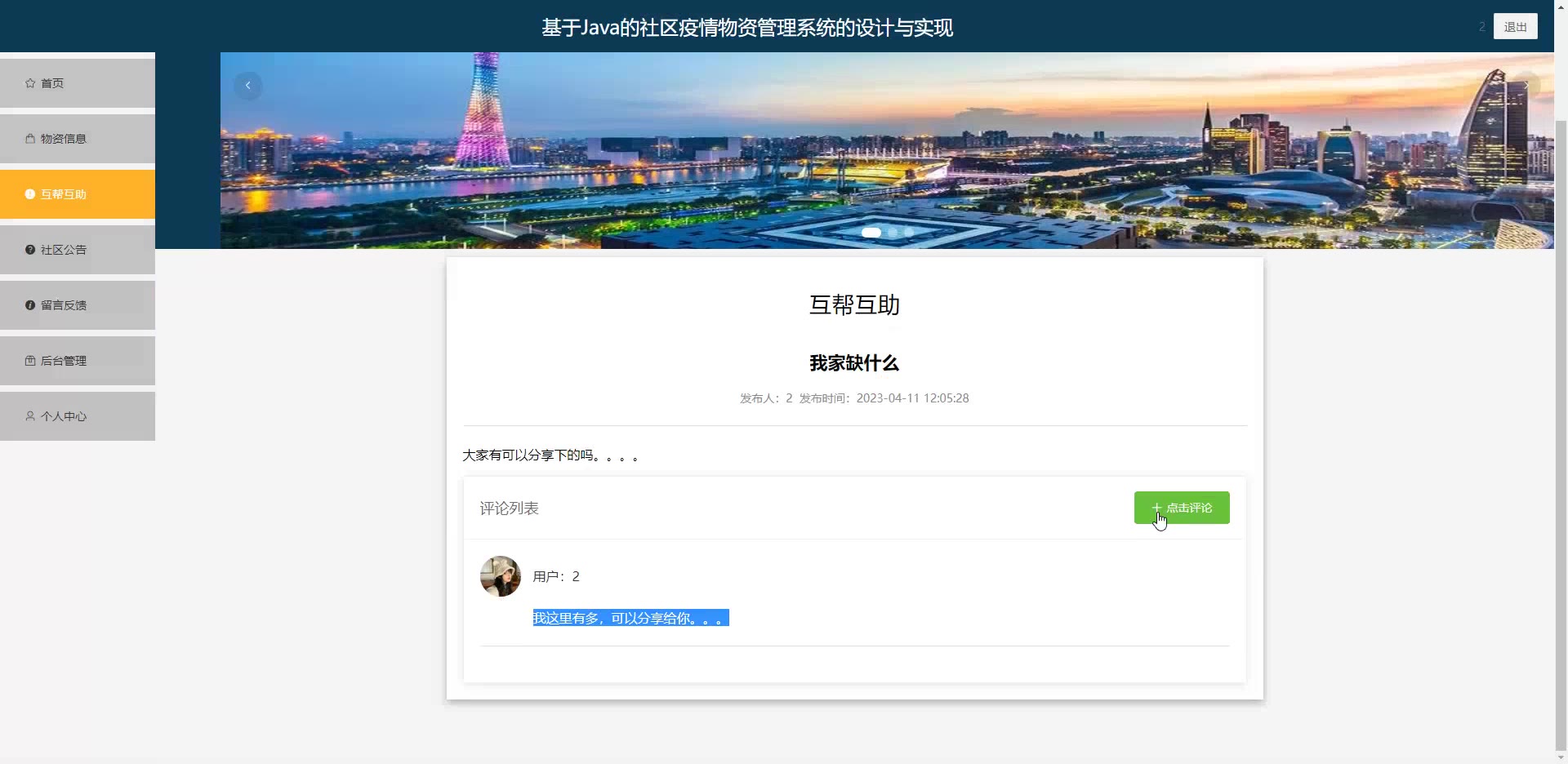Image resolution: width=1568 pixels, height=764 pixels.
Task: Click the info icon beside 留言反馈
Action: point(30,305)
